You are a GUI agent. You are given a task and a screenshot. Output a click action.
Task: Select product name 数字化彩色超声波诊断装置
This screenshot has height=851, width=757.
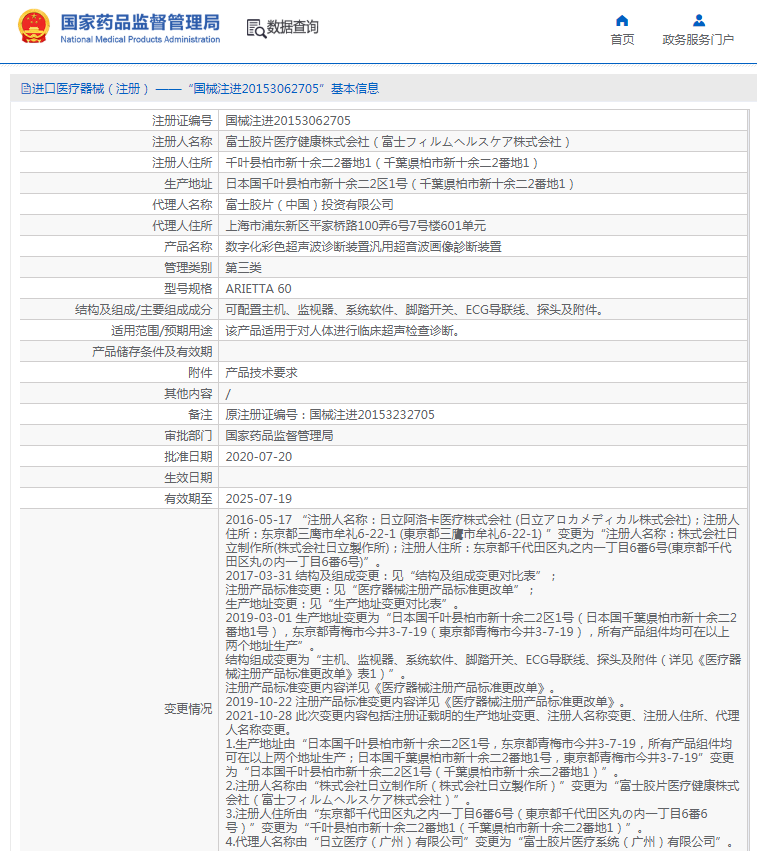tap(364, 247)
